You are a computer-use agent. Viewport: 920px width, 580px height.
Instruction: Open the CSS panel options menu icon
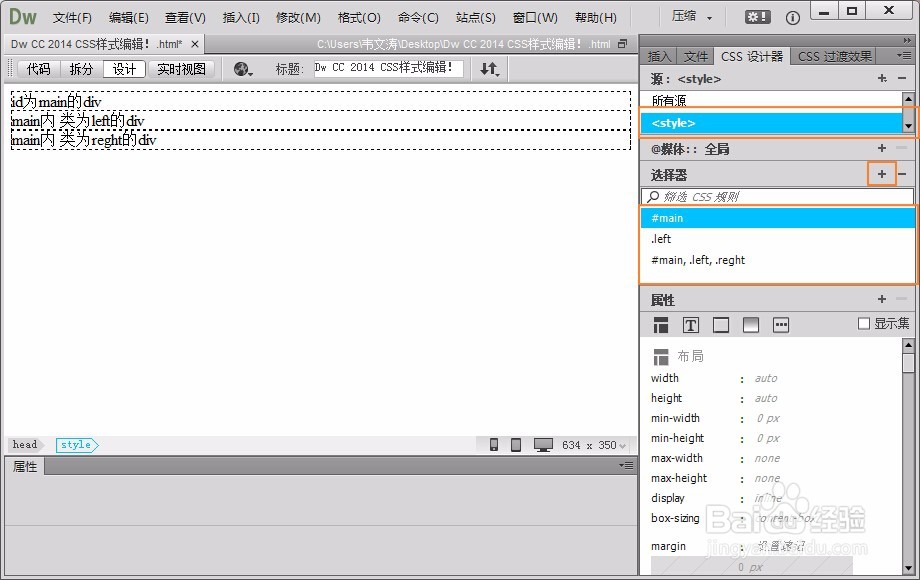(x=904, y=56)
